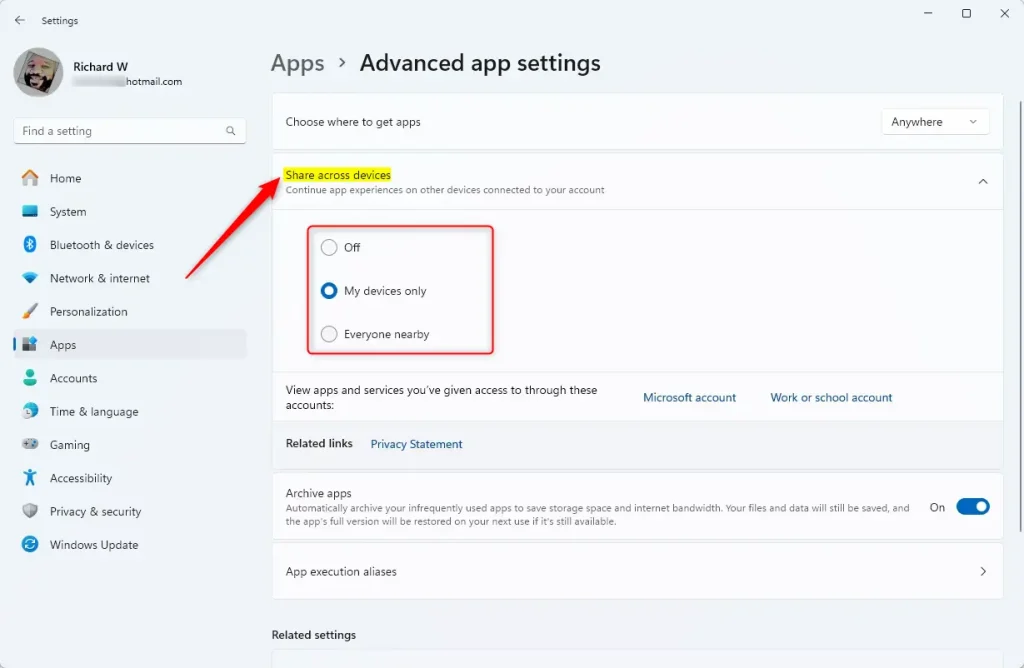Click the back arrow in title bar
This screenshot has width=1024, height=668.
[x=20, y=20]
